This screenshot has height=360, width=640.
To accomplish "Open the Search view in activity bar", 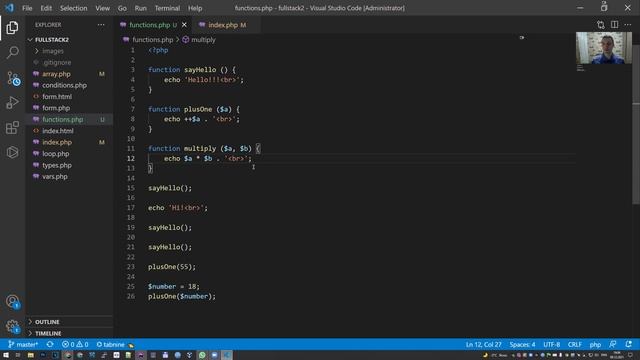I will [x=12, y=52].
